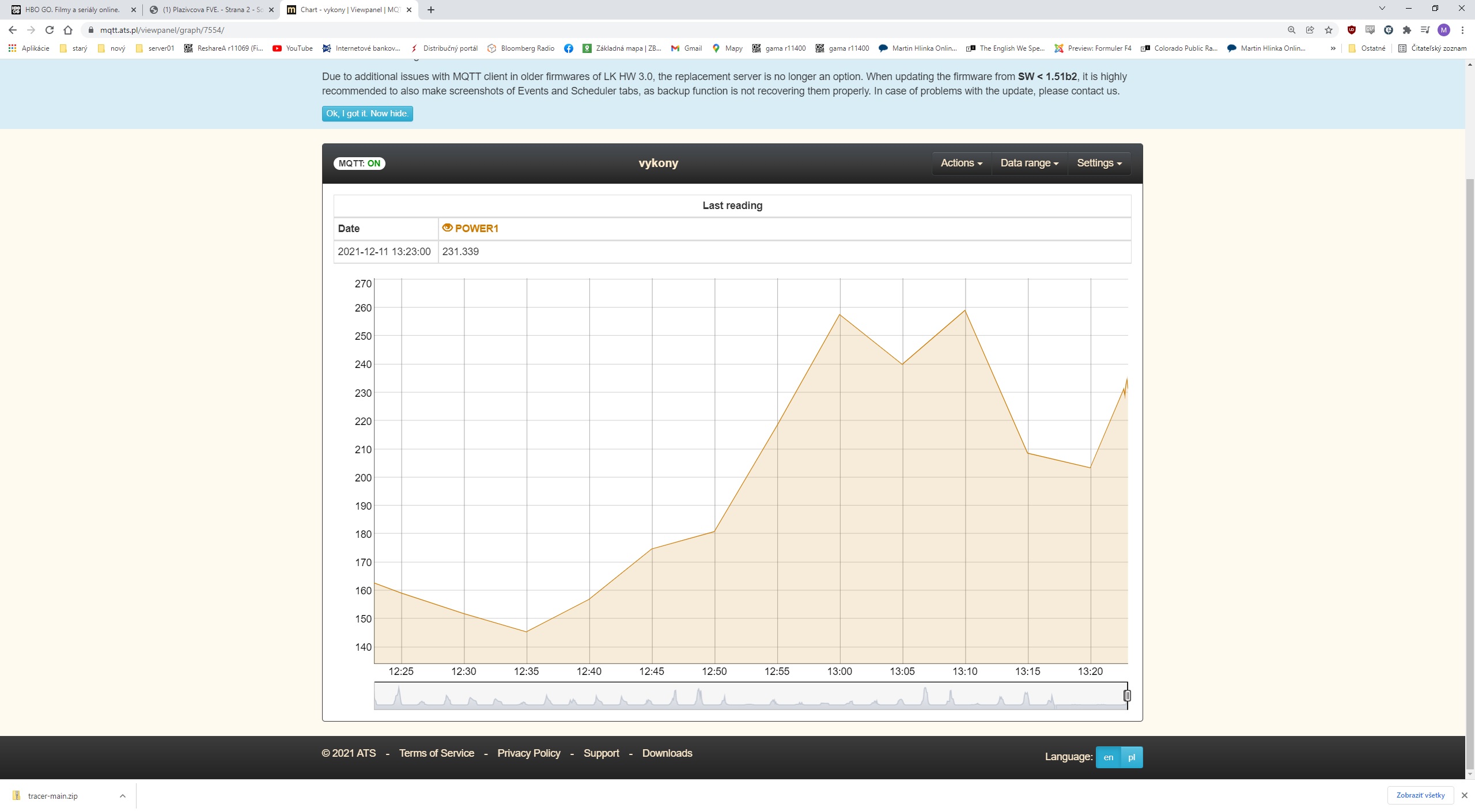The height and width of the screenshot is (812, 1475).
Task: Open the Mapy bookmark
Action: pyautogui.click(x=727, y=48)
